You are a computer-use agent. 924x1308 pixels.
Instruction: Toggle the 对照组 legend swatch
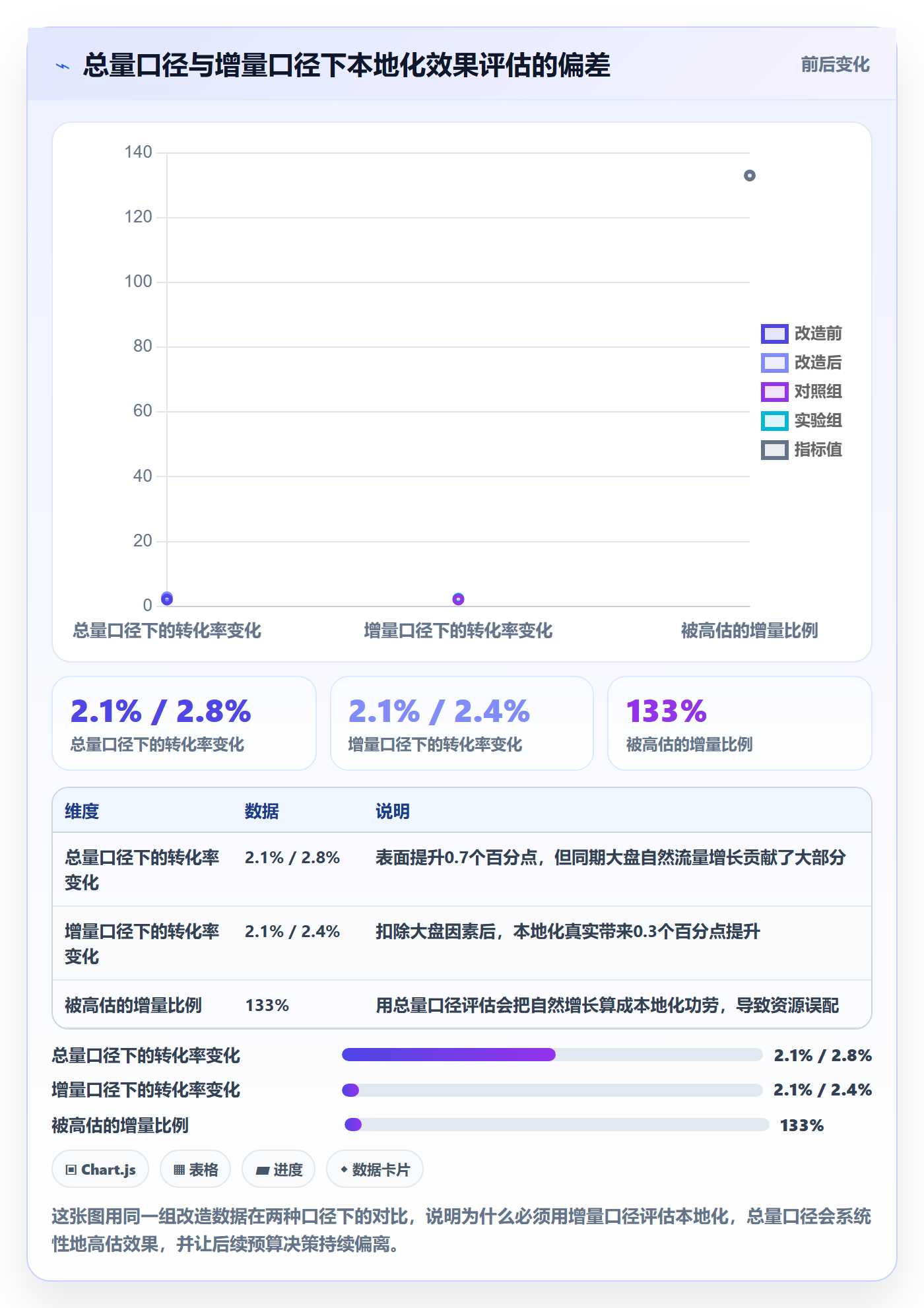coord(774,391)
